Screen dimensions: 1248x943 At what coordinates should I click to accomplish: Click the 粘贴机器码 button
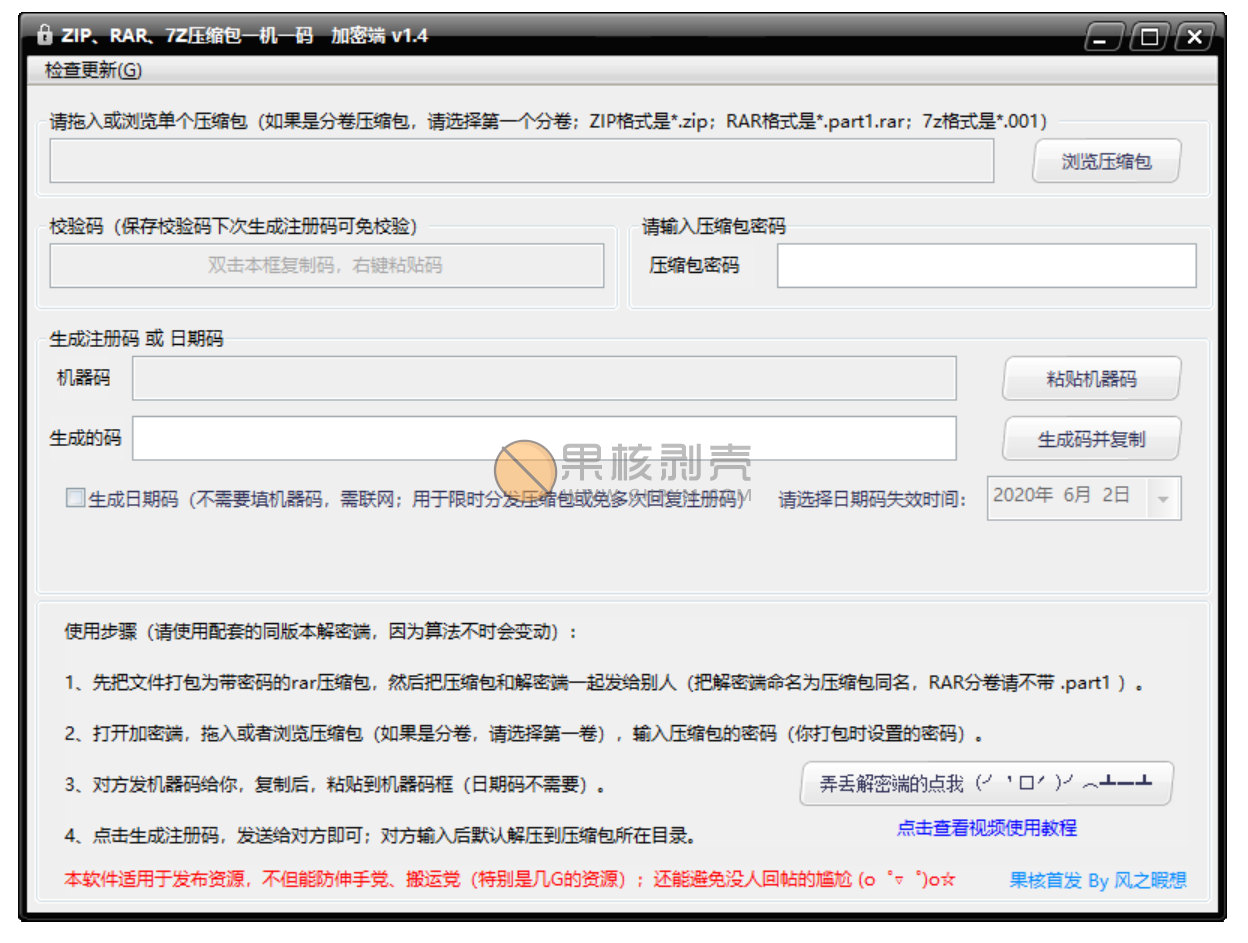tap(1091, 379)
